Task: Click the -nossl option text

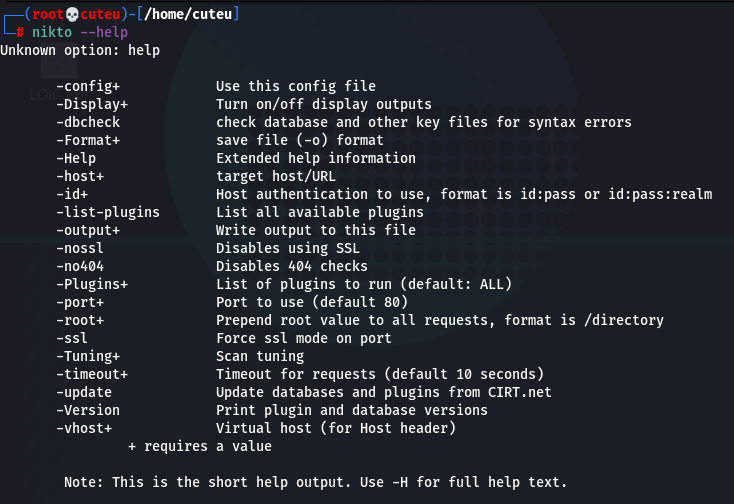Action: (80, 248)
